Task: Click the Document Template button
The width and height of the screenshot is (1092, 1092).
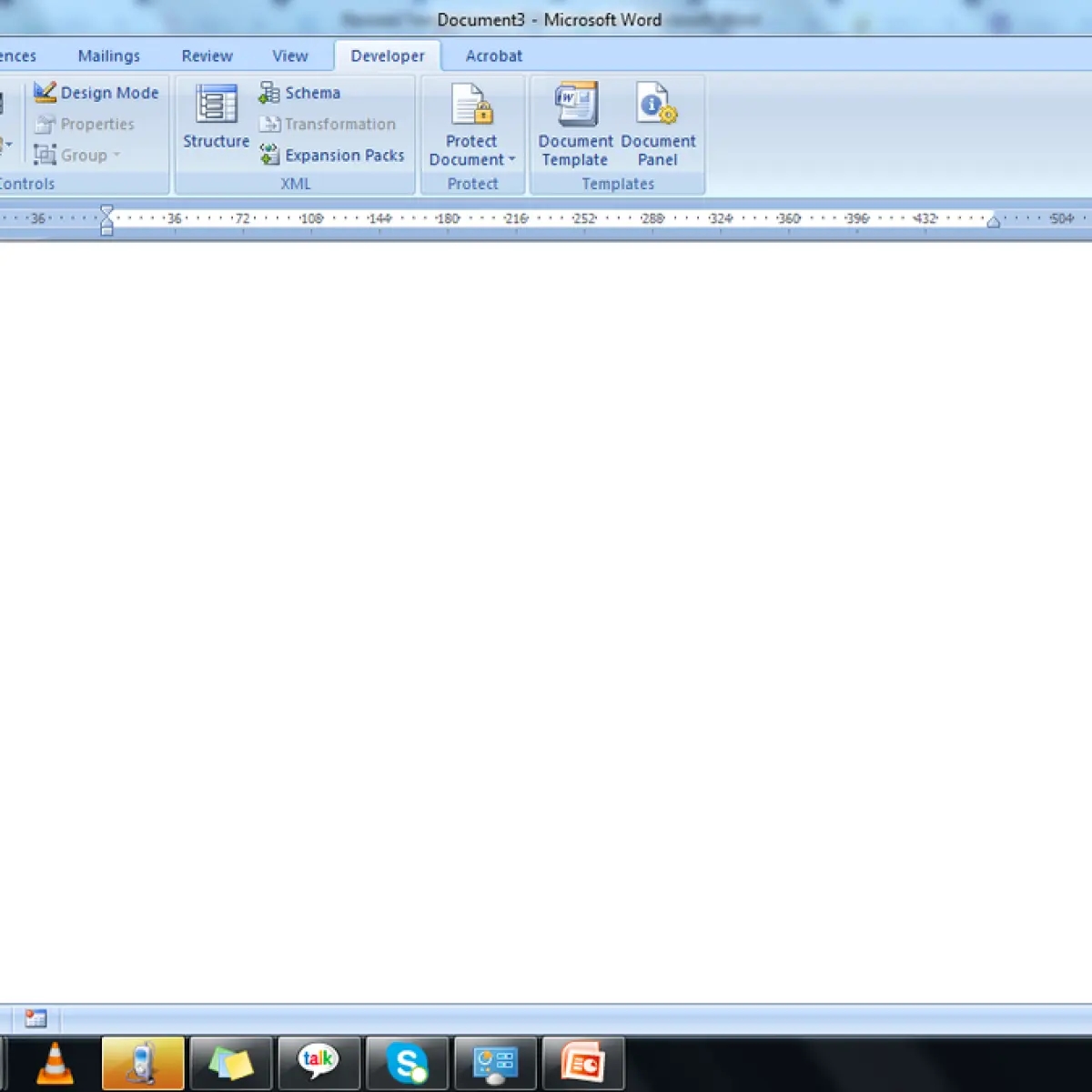Action: click(x=575, y=125)
